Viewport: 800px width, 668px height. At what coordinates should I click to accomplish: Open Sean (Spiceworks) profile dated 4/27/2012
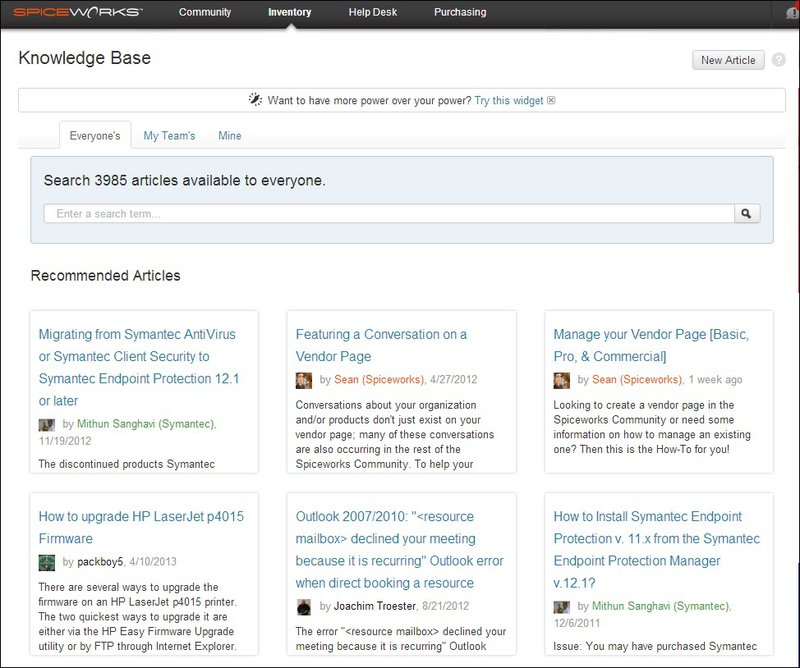tap(379, 380)
